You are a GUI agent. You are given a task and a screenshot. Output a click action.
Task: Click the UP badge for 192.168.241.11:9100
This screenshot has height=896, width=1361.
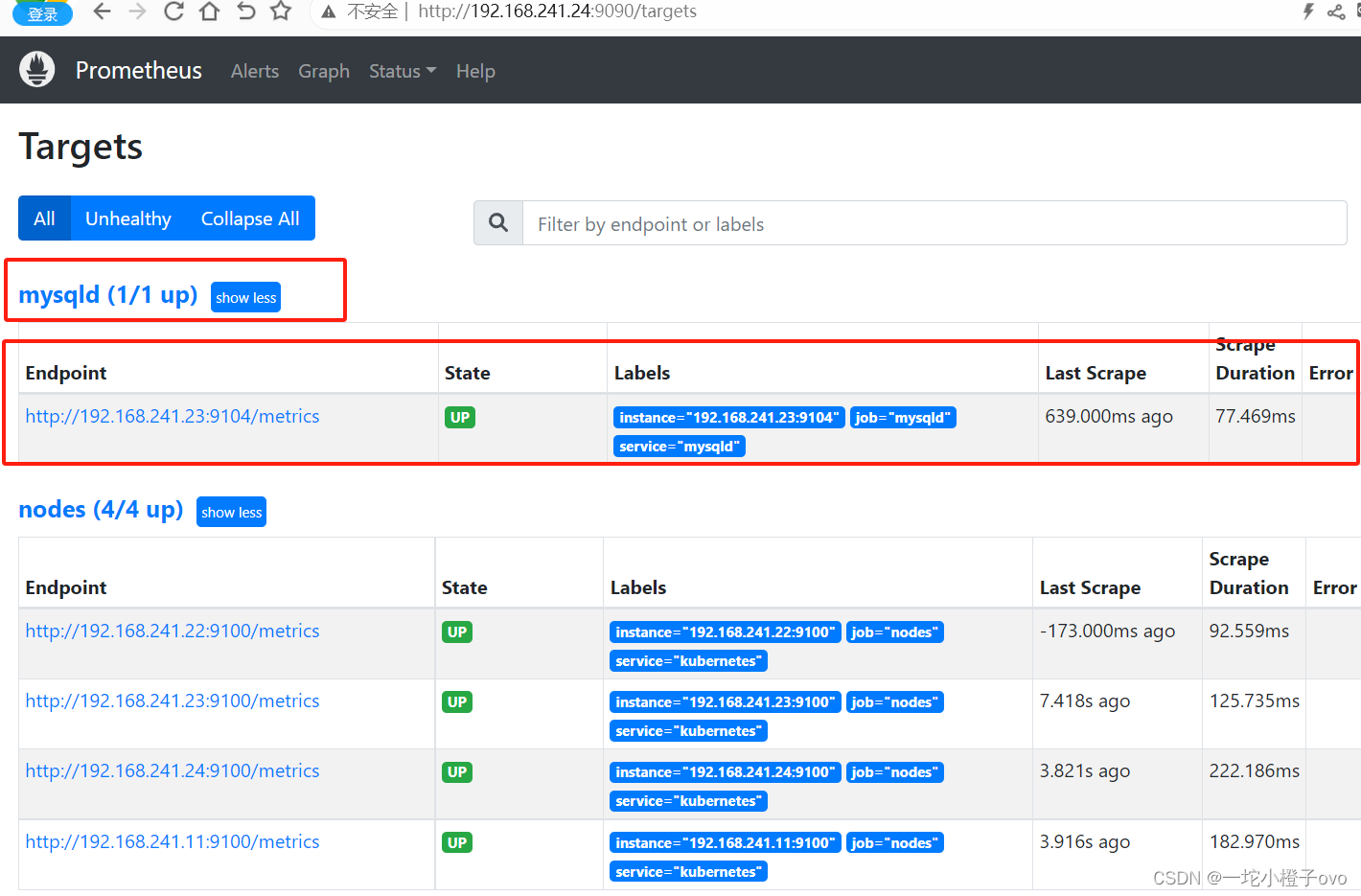tap(457, 842)
